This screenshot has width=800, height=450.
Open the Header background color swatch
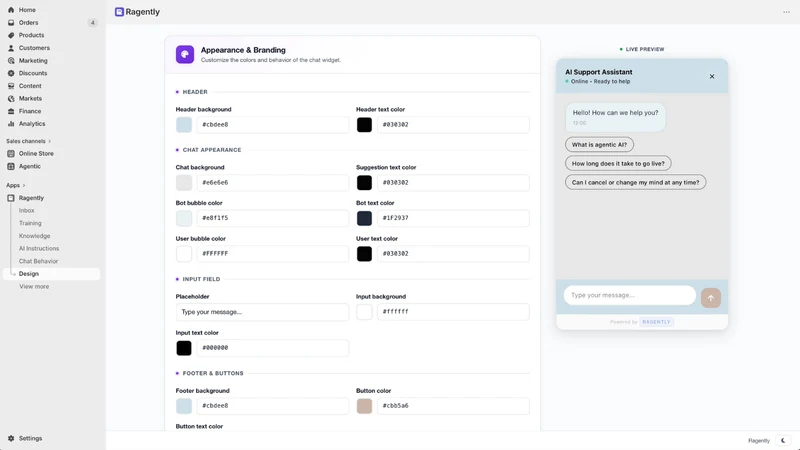(x=184, y=124)
